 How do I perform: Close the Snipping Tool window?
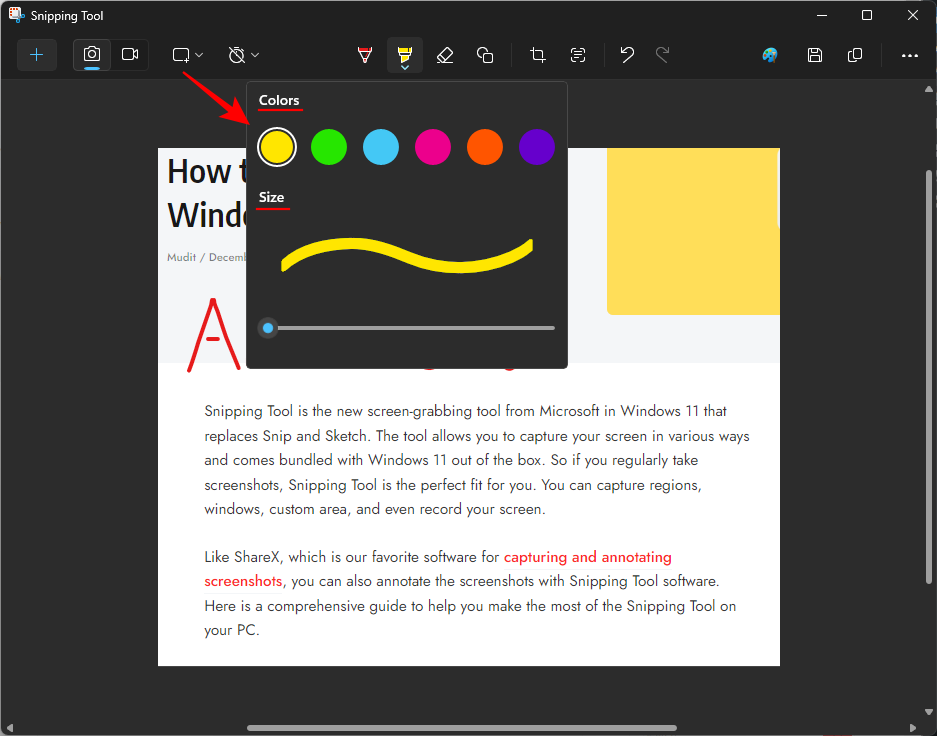[912, 16]
